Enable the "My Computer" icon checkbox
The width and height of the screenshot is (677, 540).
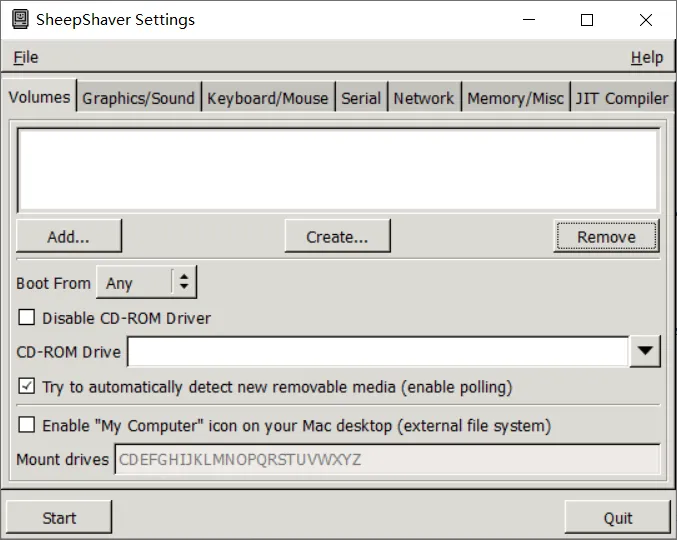(27, 425)
